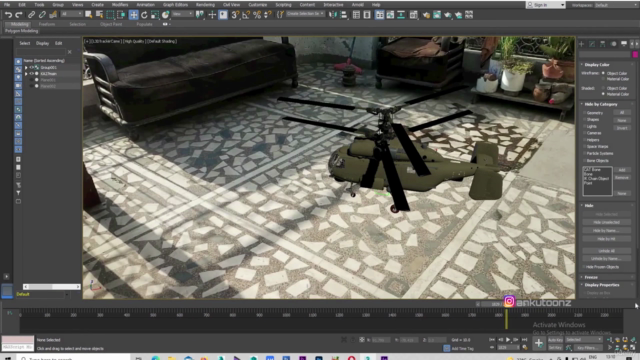Click the Undo arrow icon

[8, 15]
